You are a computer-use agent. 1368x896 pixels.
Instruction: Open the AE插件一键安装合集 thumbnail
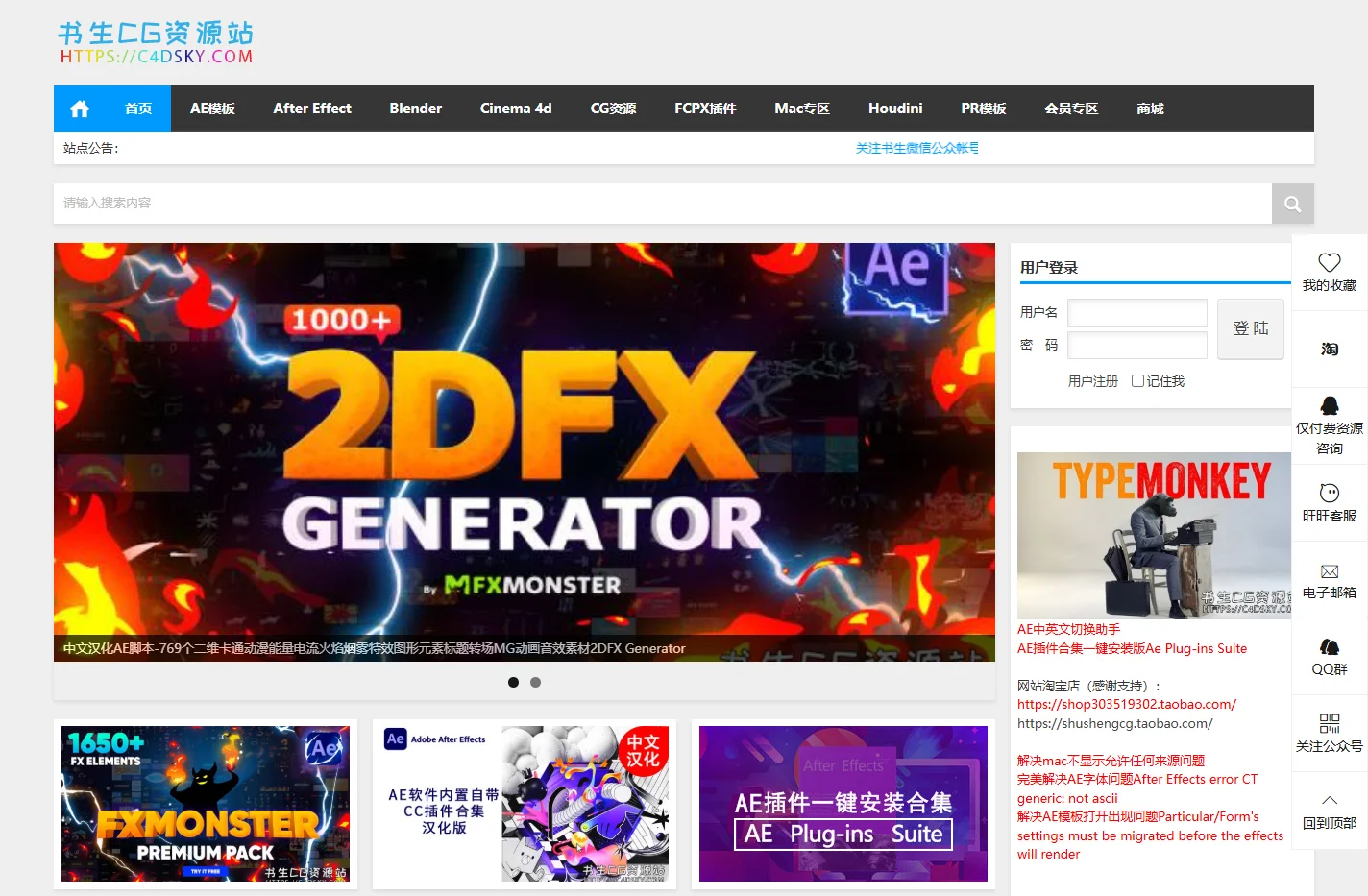[843, 804]
